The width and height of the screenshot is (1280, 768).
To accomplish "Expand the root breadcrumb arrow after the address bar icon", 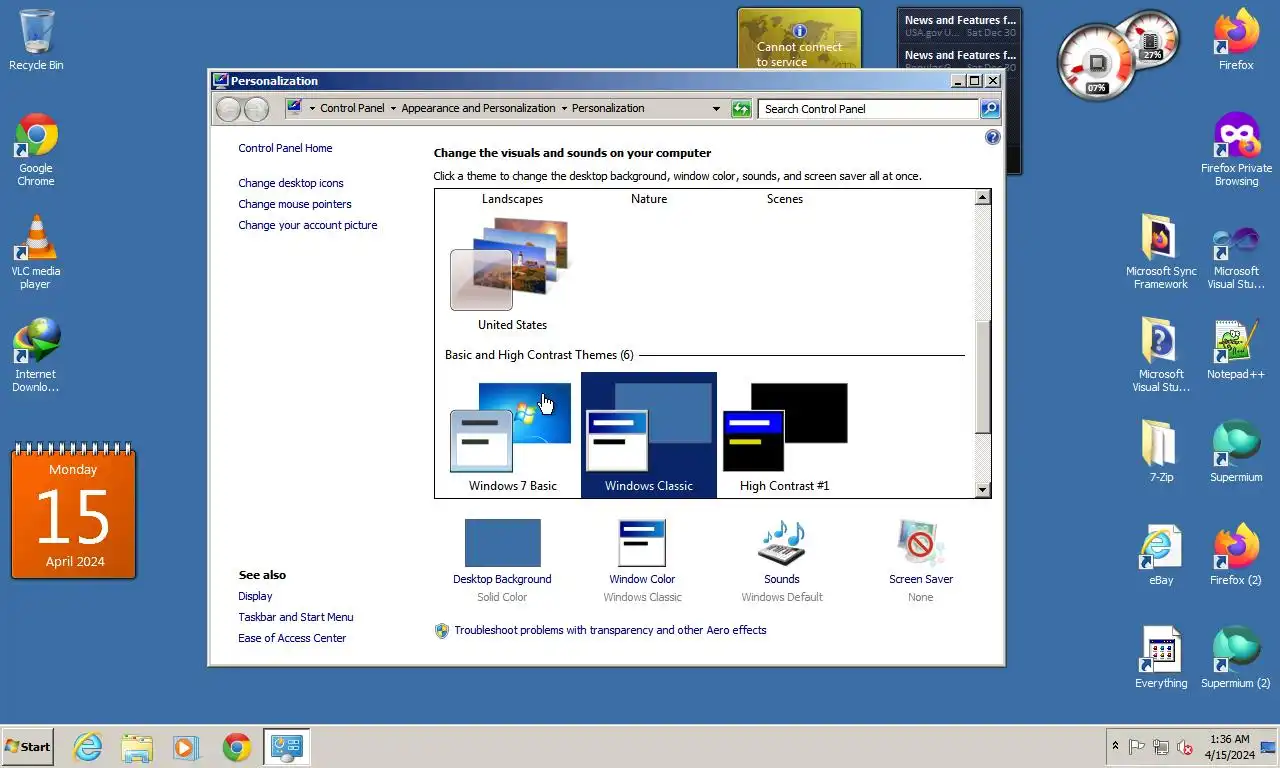I will 312,108.
